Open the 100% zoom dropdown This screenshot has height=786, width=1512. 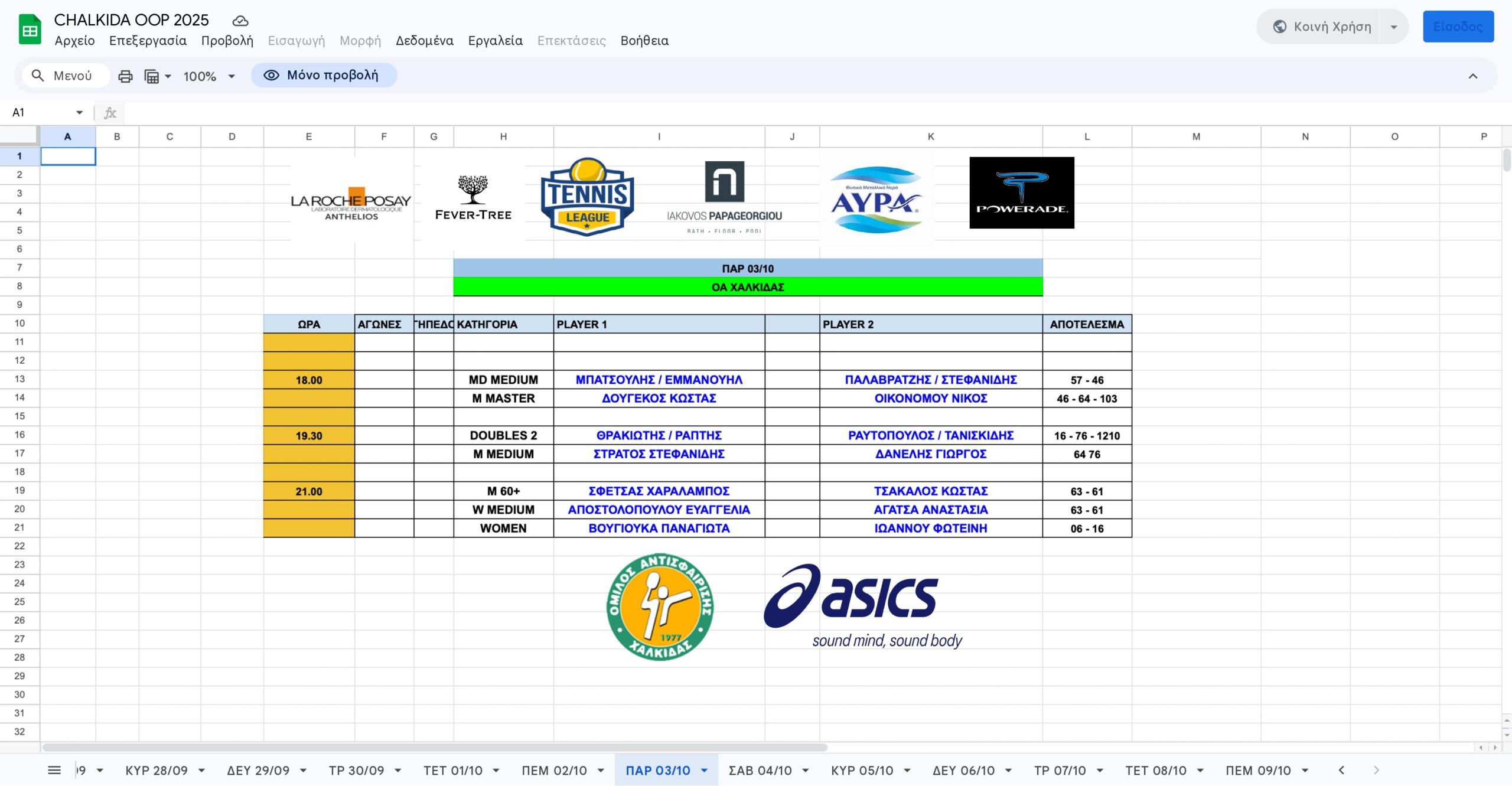pos(209,76)
